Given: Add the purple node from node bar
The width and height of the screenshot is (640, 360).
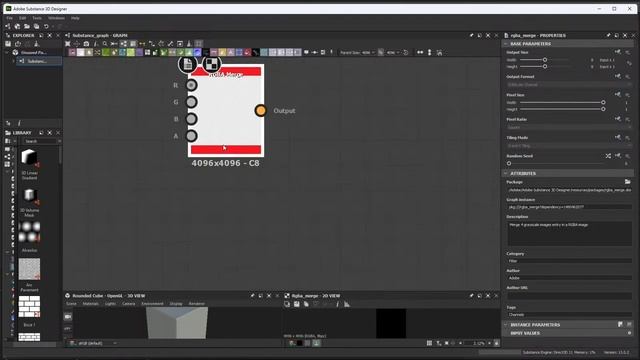Looking at the screenshot, I should click(139, 52).
